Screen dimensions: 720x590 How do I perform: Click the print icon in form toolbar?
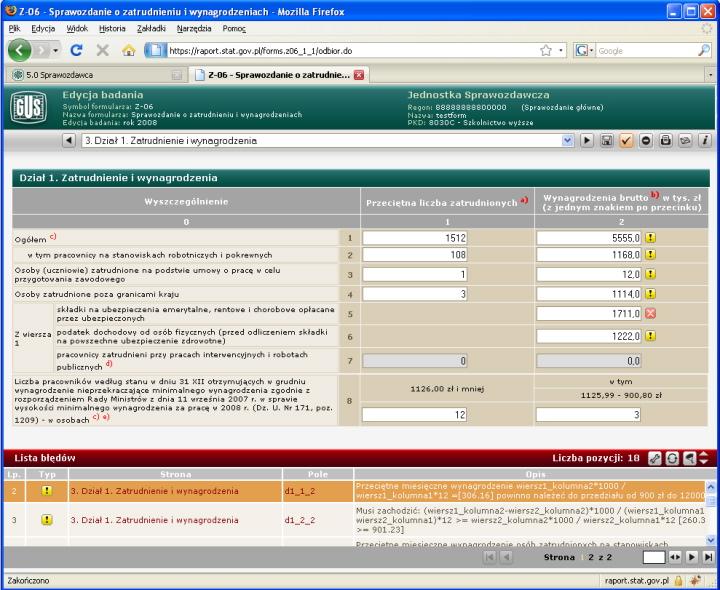(x=666, y=142)
